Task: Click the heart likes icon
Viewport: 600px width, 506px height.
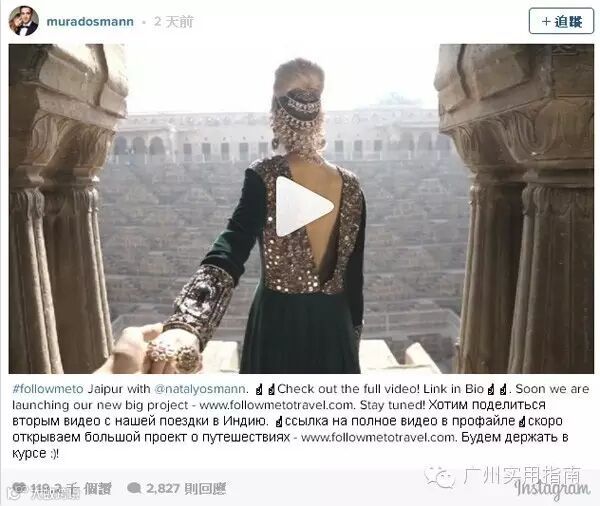Action: (20, 488)
